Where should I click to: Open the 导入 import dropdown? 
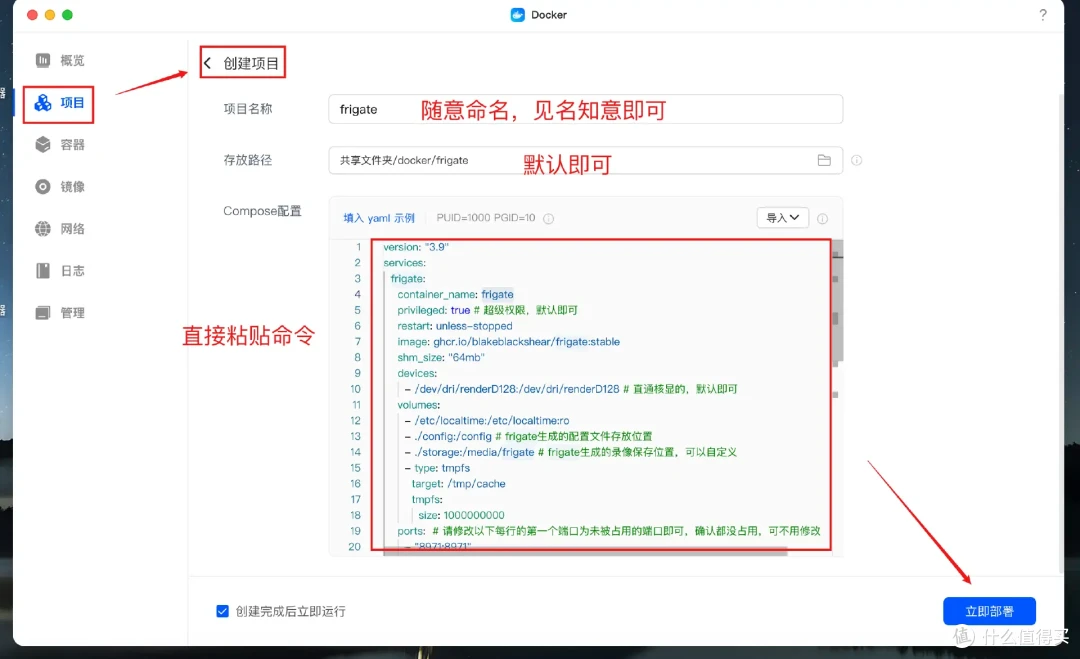tap(782, 218)
